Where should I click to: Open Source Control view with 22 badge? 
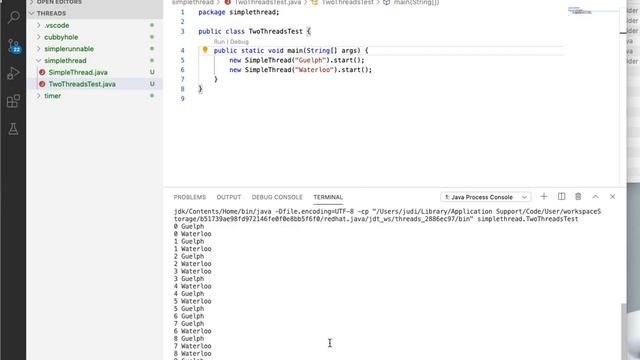(13, 46)
